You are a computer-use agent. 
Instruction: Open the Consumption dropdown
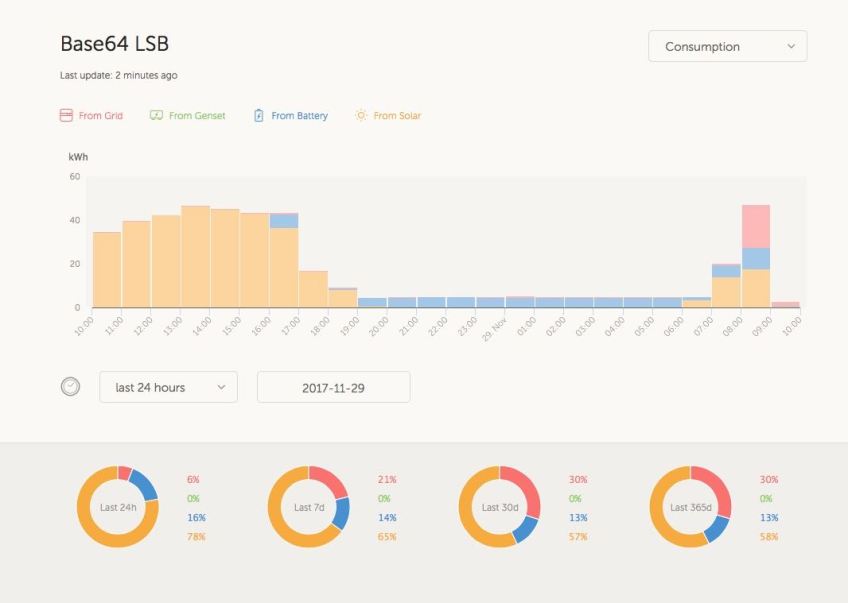pyautogui.click(x=727, y=47)
